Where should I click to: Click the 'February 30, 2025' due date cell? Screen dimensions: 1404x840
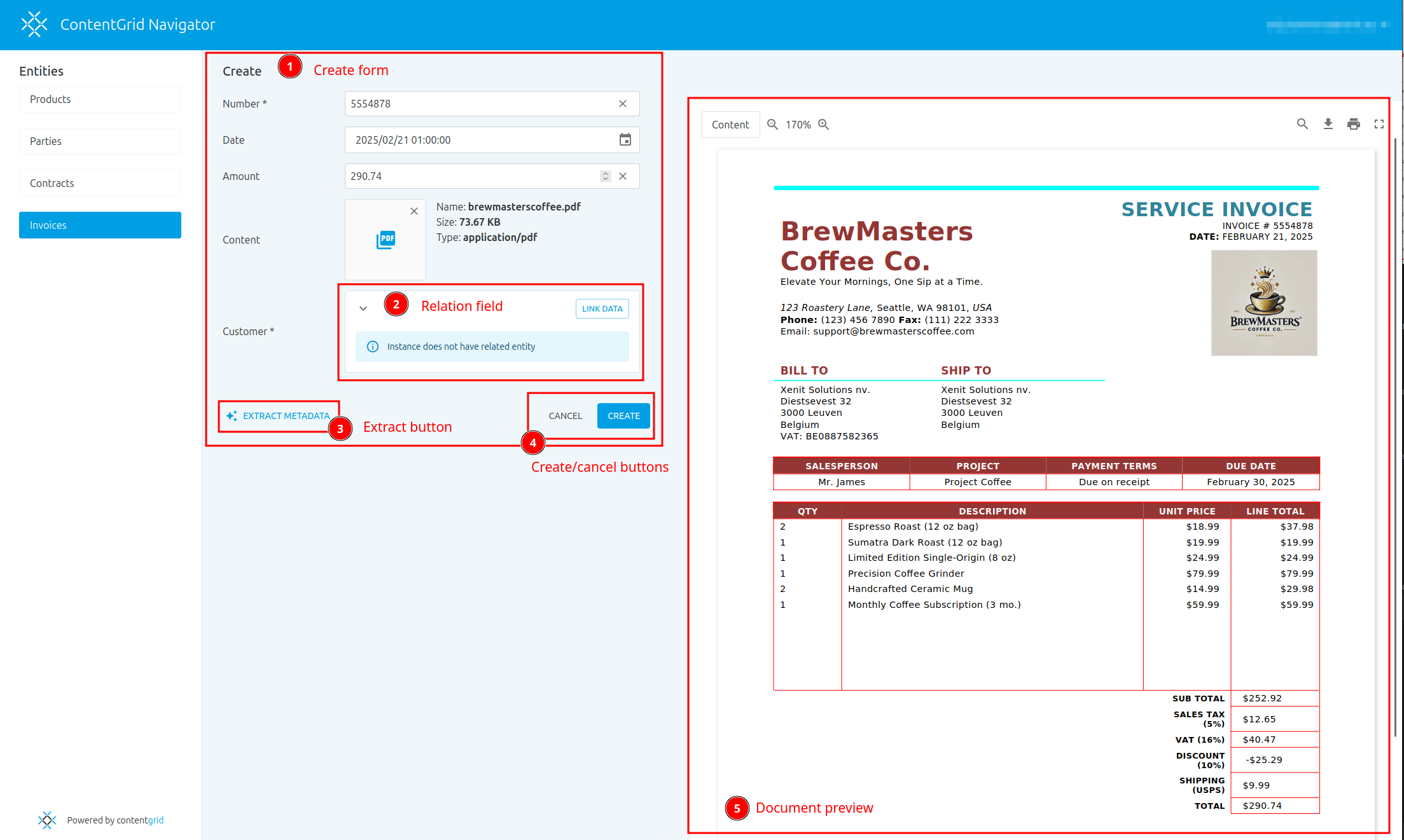click(x=1251, y=482)
